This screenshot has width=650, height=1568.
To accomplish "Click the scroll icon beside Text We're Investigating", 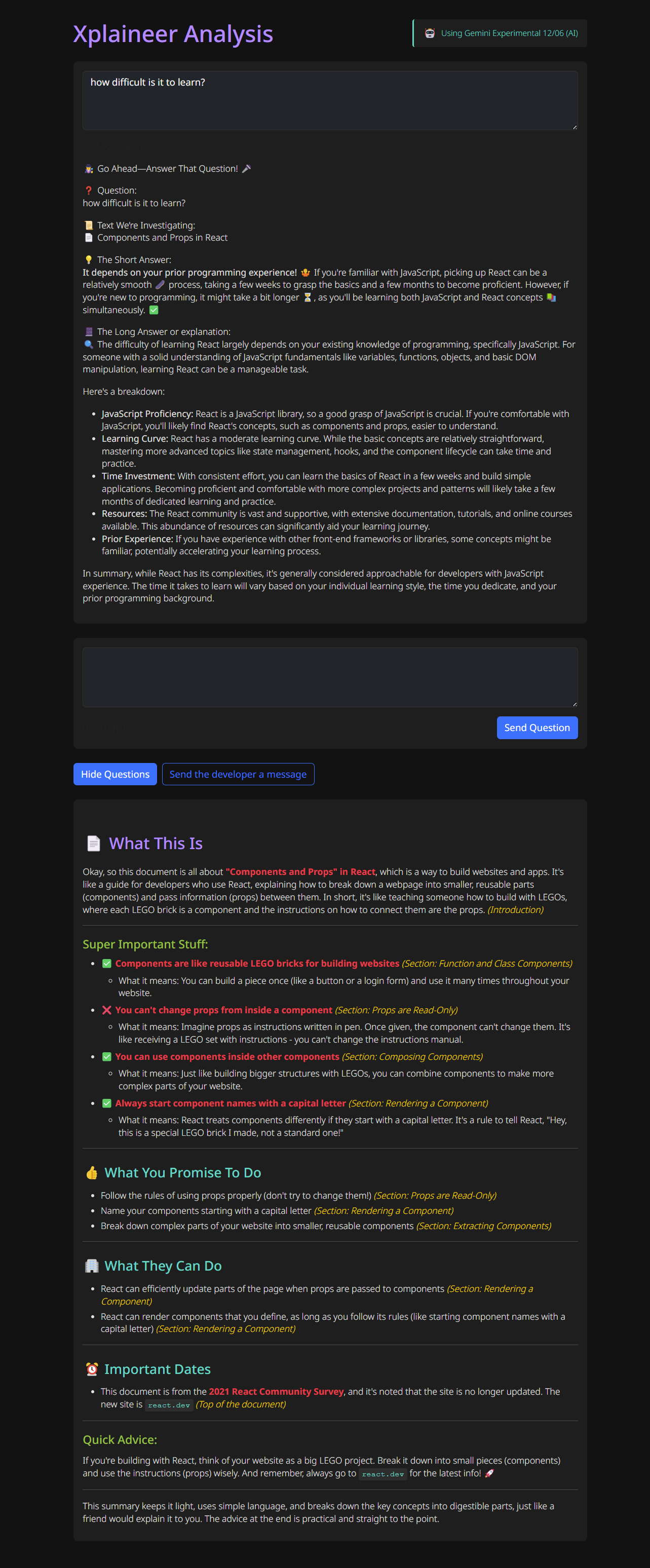I will tap(88, 225).
